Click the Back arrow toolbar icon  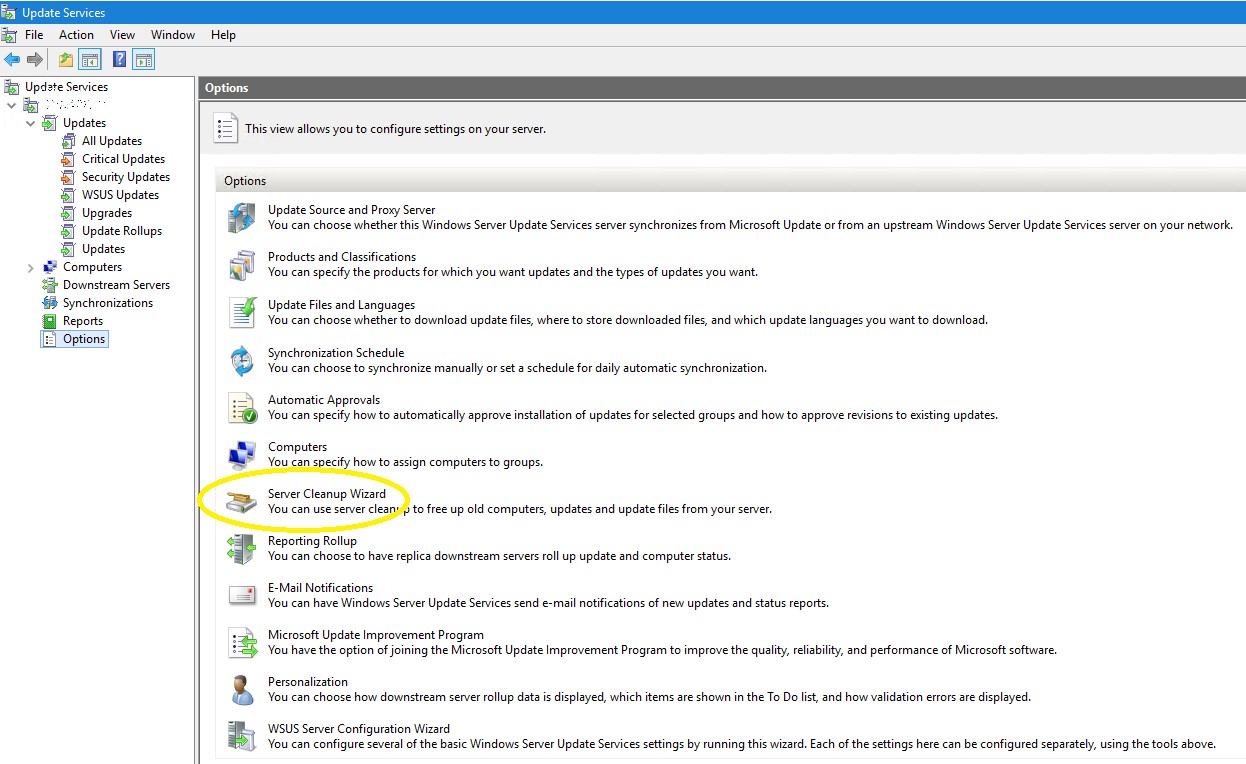pos(12,60)
